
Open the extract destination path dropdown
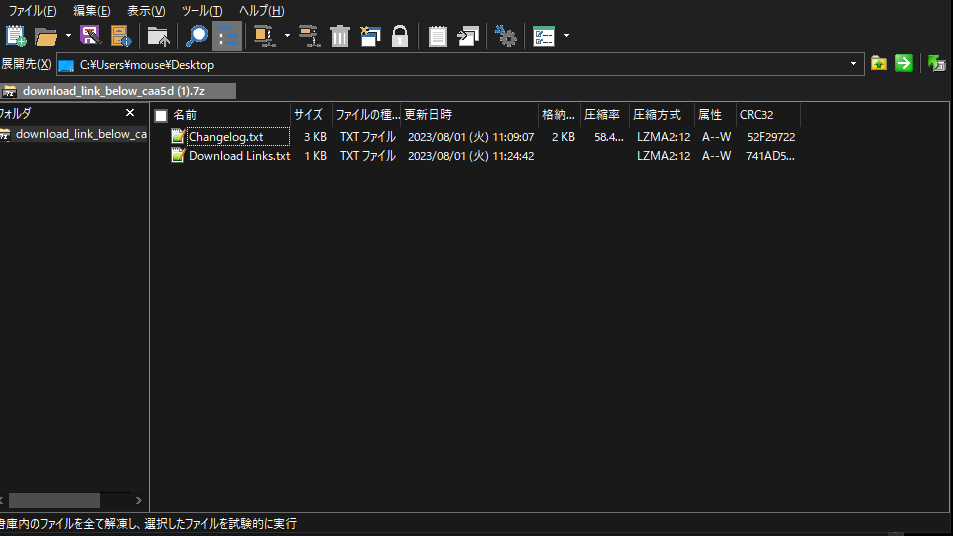(854, 64)
